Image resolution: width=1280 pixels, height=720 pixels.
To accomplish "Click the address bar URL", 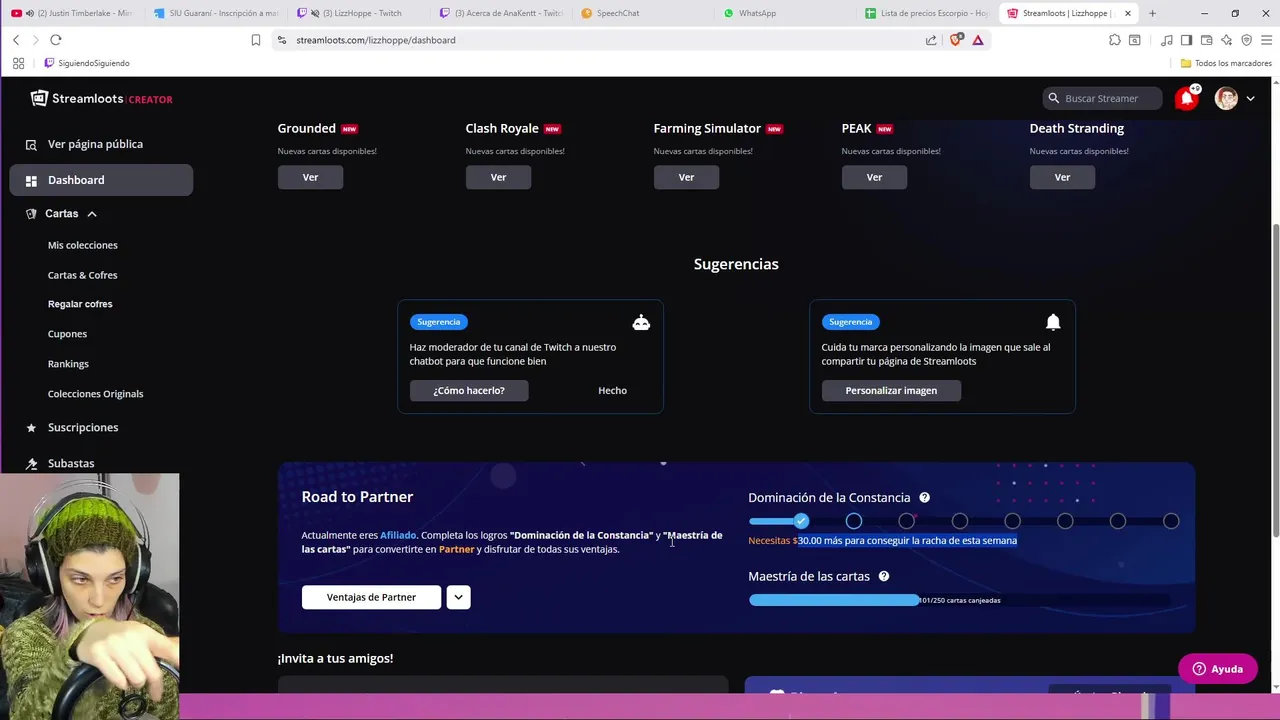I will click(376, 40).
